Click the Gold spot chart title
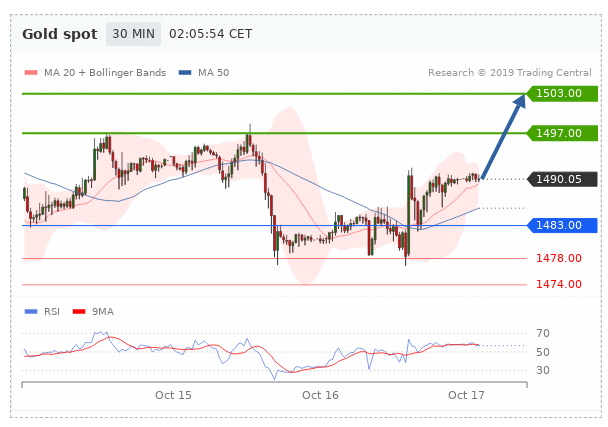This screenshot has width=608, height=427. point(60,34)
